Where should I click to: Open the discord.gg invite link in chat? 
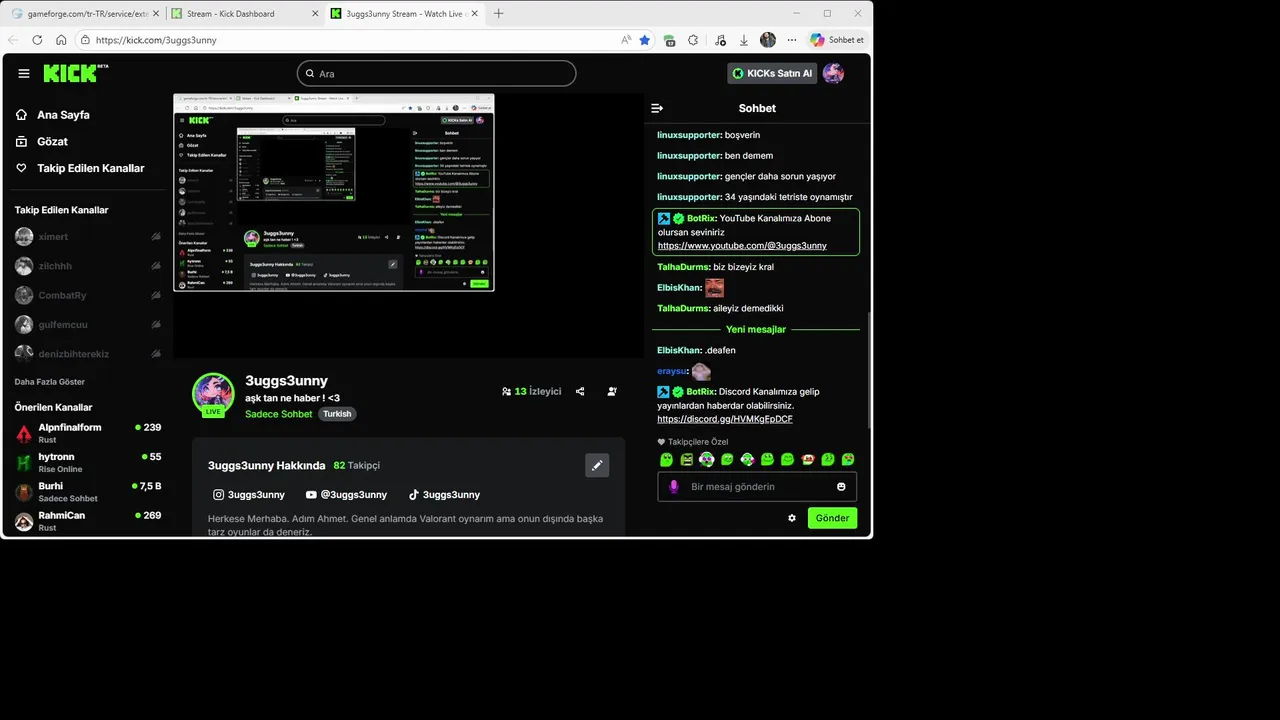(725, 419)
